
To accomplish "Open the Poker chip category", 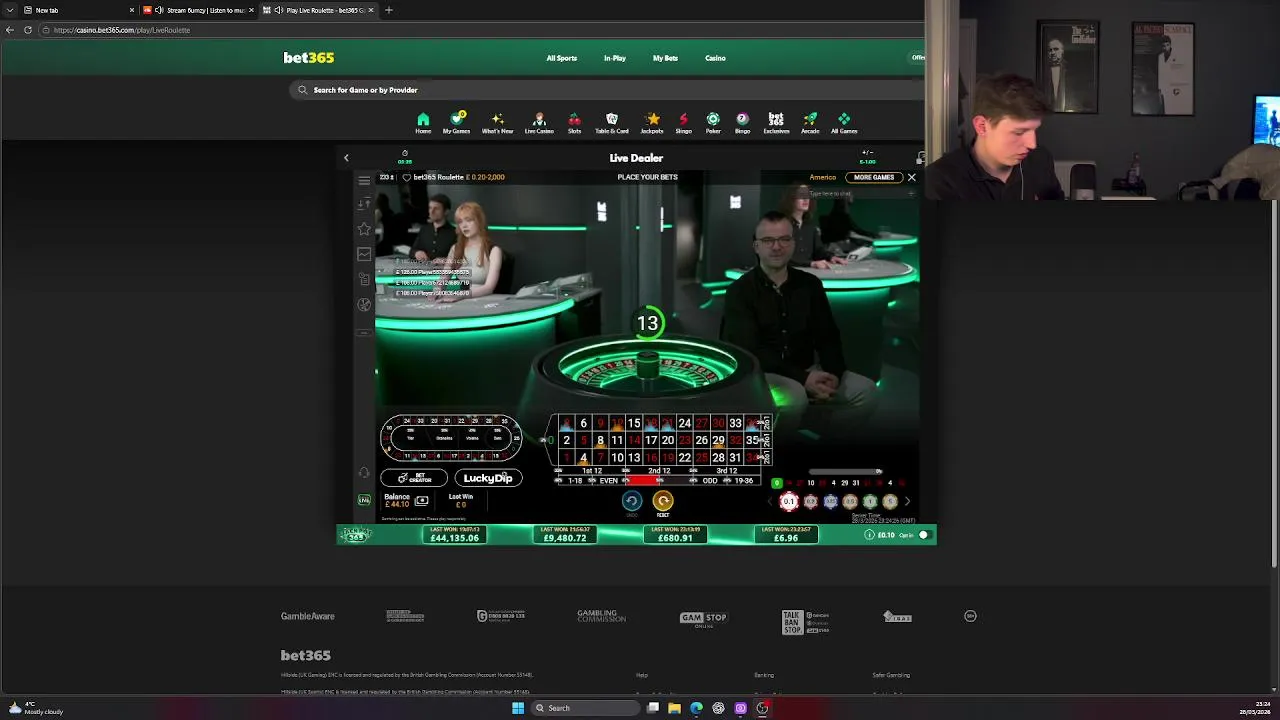I will point(713,123).
